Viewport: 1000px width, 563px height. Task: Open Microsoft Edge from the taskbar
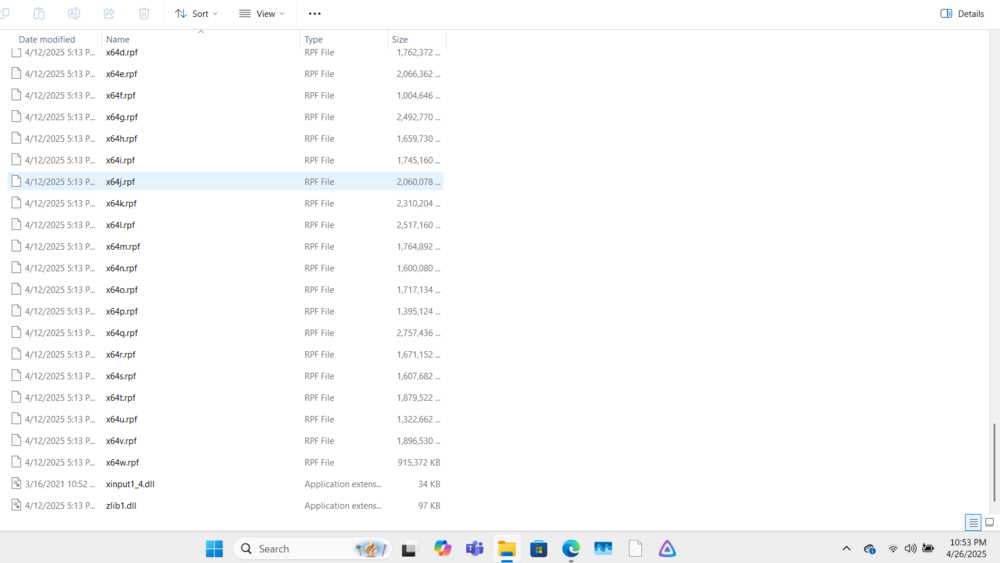coord(571,548)
